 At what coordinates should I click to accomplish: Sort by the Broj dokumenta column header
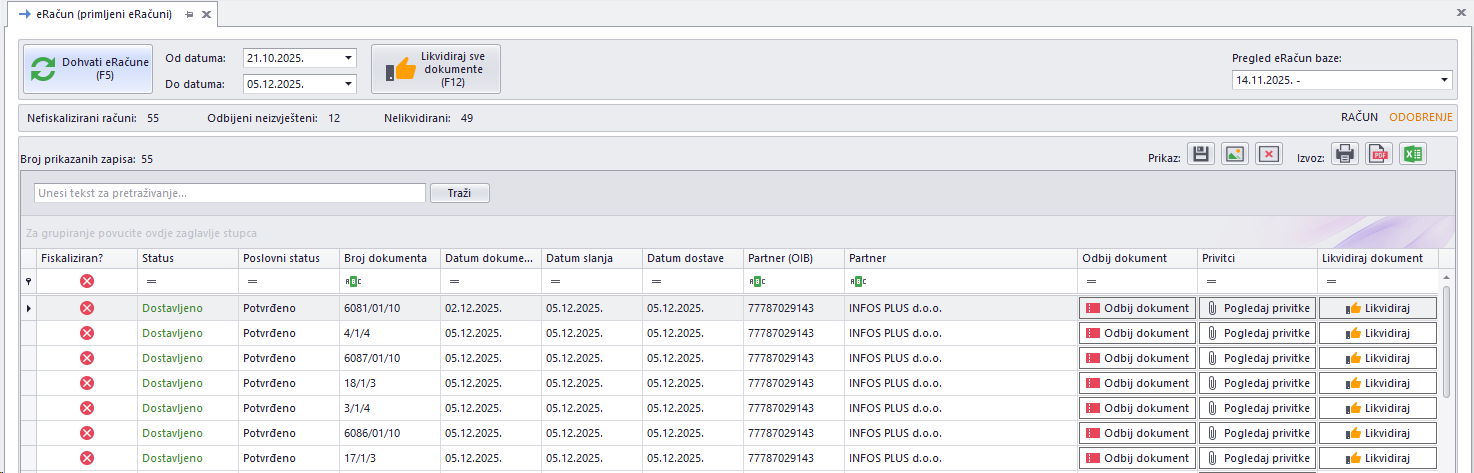point(384,258)
